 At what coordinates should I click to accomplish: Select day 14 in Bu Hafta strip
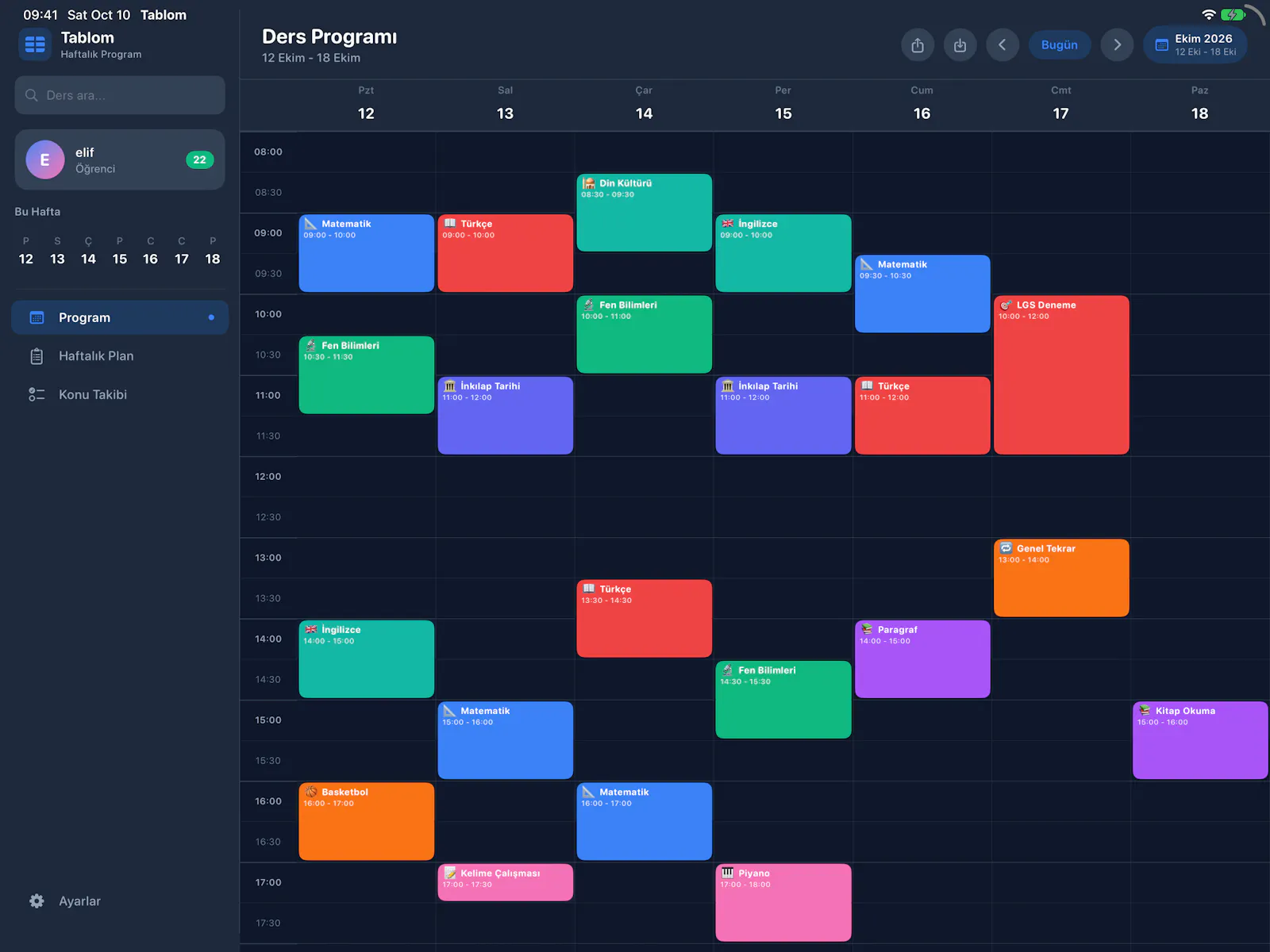88,251
